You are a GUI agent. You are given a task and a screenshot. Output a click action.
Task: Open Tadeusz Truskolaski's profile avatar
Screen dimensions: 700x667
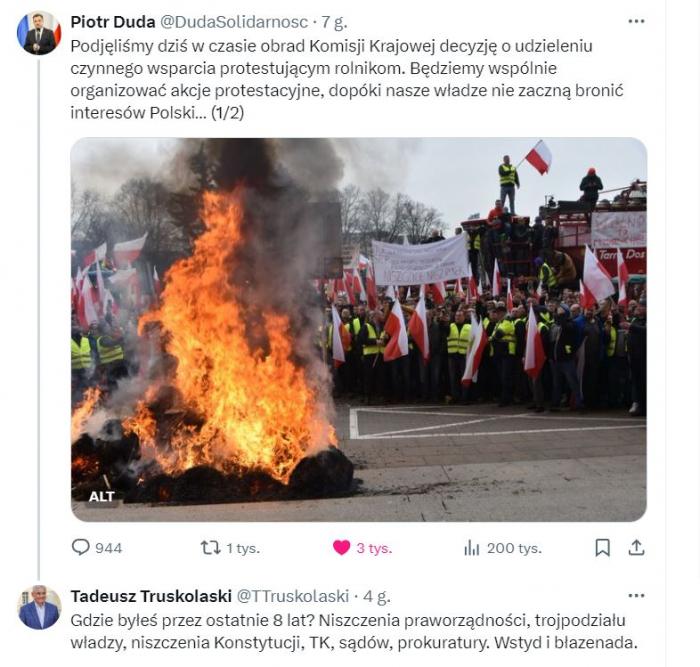click(x=39, y=607)
